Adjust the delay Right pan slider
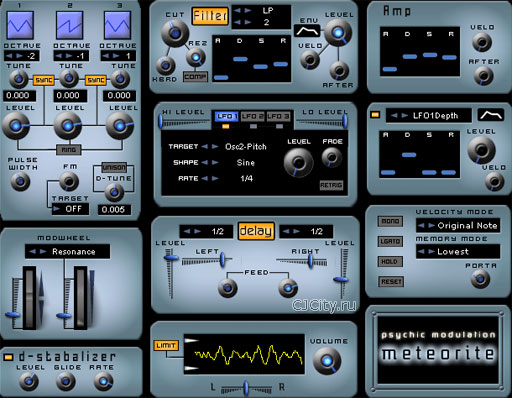Viewport: 512px width, 398px height. coord(311,261)
